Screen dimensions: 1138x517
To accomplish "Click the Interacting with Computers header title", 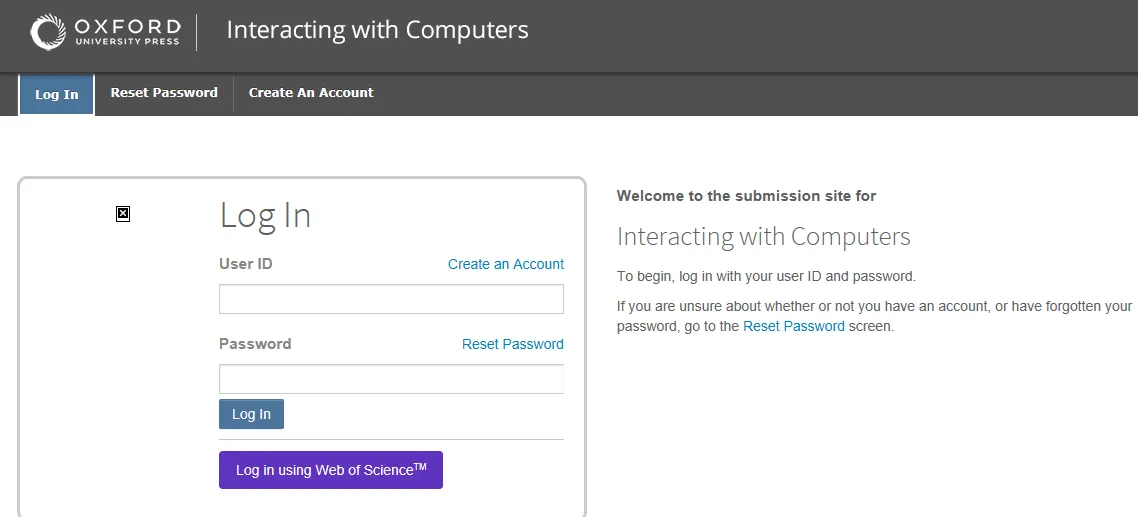I will [377, 30].
